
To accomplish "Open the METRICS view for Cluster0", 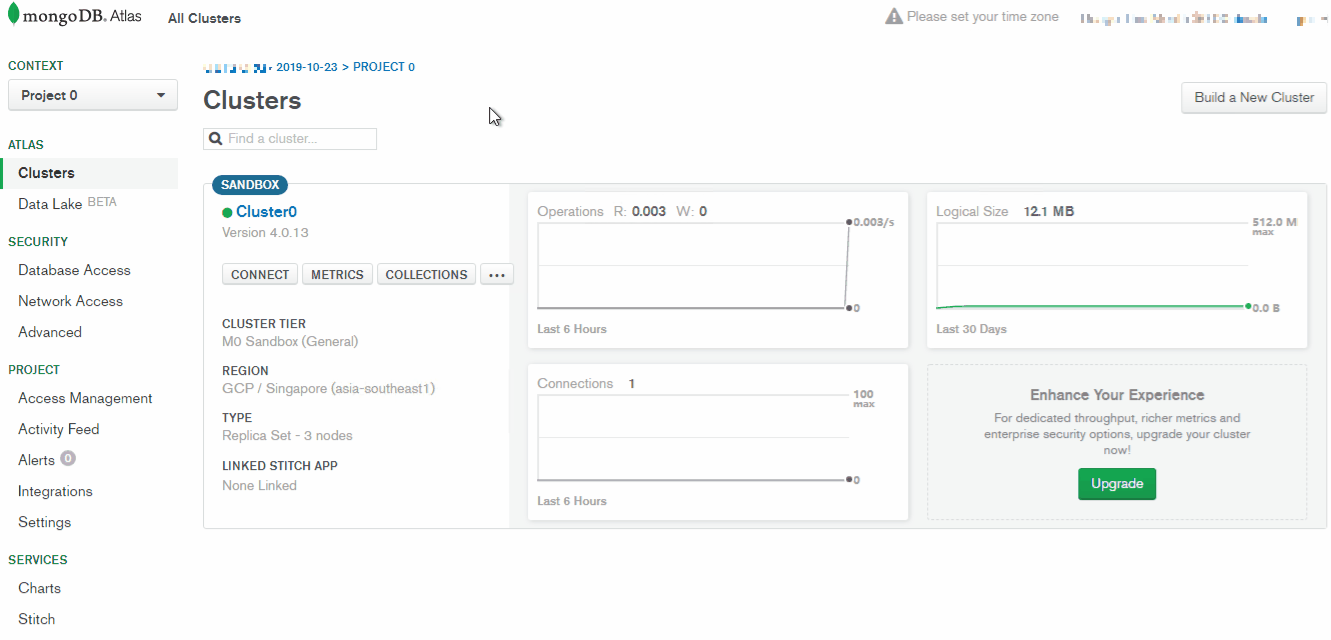I will tap(337, 275).
